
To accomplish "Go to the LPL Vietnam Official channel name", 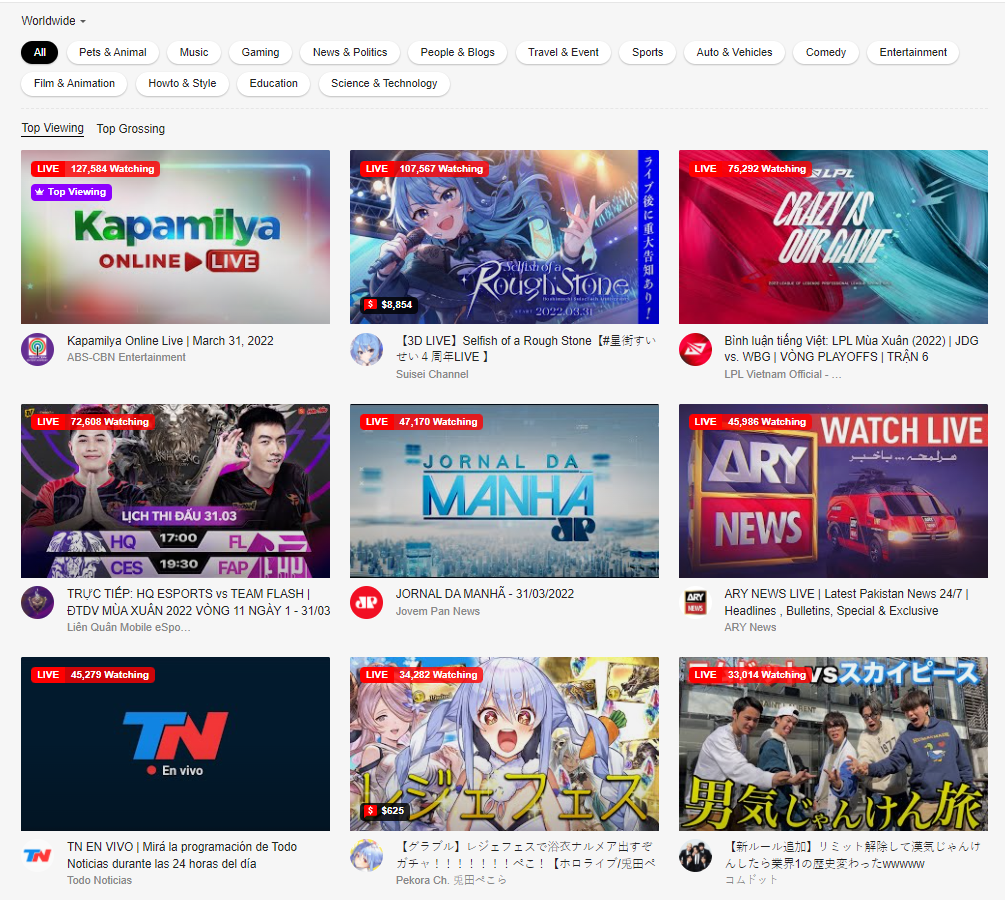I will coord(783,374).
